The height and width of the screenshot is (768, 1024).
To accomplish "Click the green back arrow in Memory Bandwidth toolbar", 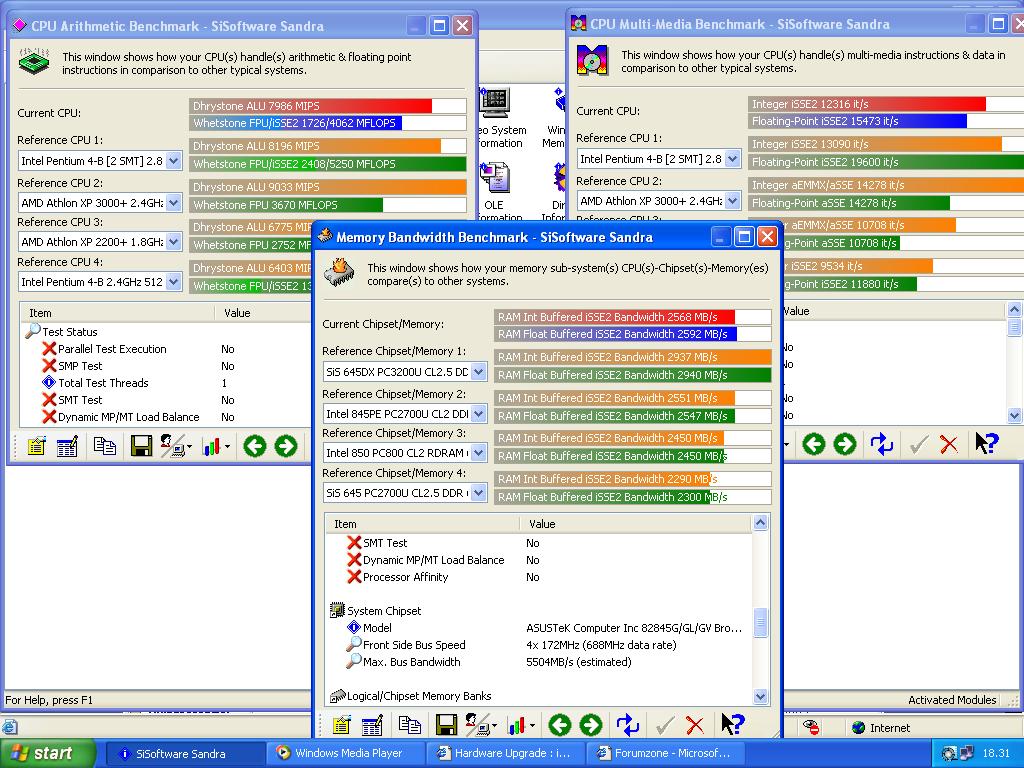I will coord(560,724).
